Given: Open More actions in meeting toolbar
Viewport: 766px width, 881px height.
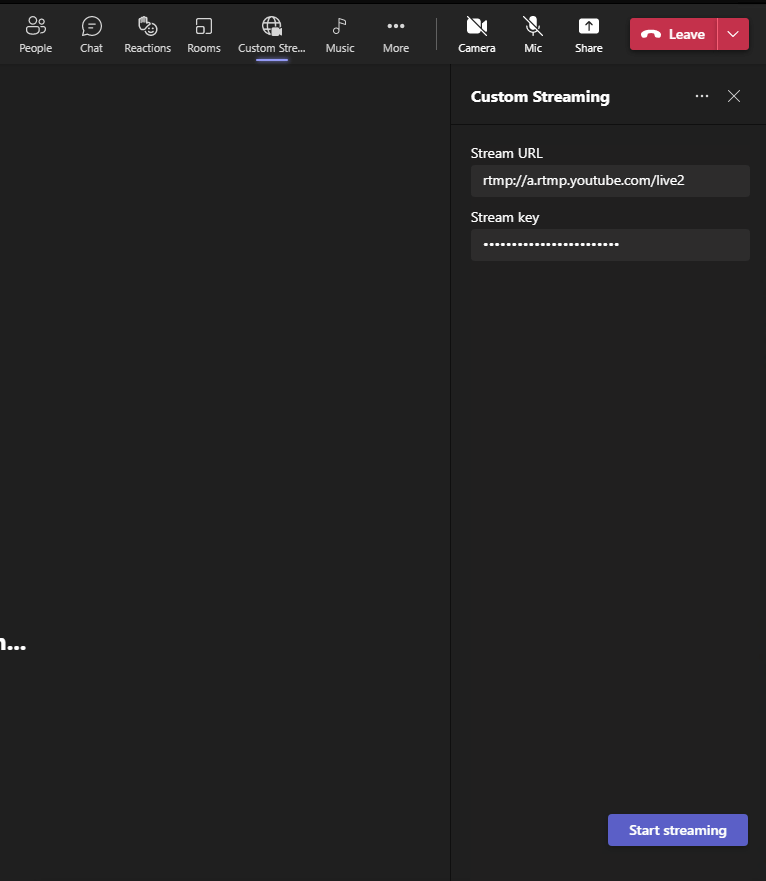Looking at the screenshot, I should click(396, 34).
